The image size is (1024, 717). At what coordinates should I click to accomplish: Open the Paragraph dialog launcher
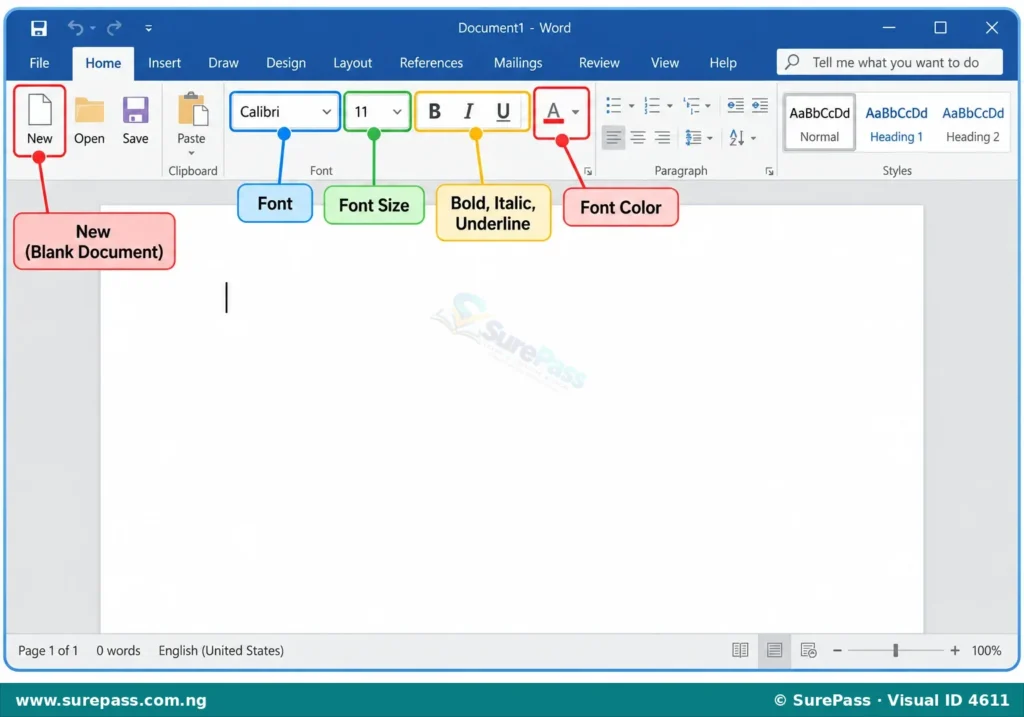tap(769, 171)
